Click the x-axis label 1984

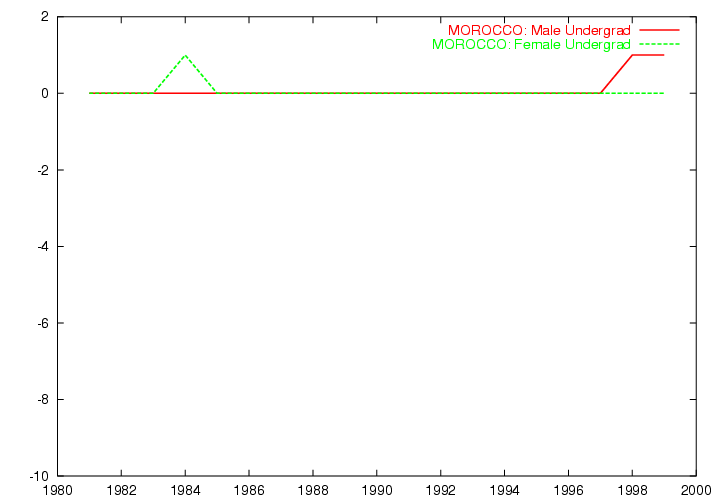[186, 490]
